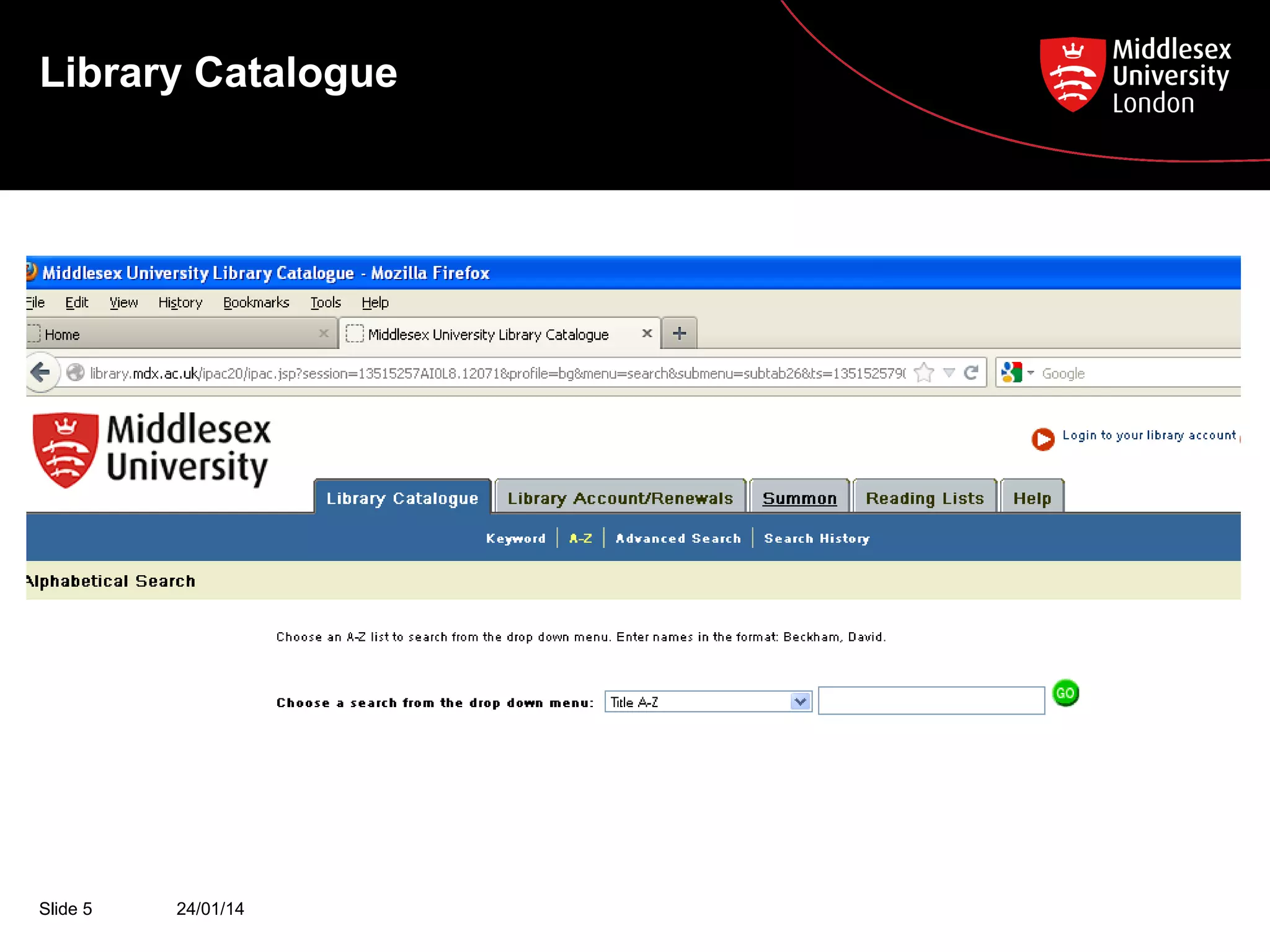1270x952 pixels.
Task: Expand the Title A-Z dropdown menu
Action: [x=708, y=702]
